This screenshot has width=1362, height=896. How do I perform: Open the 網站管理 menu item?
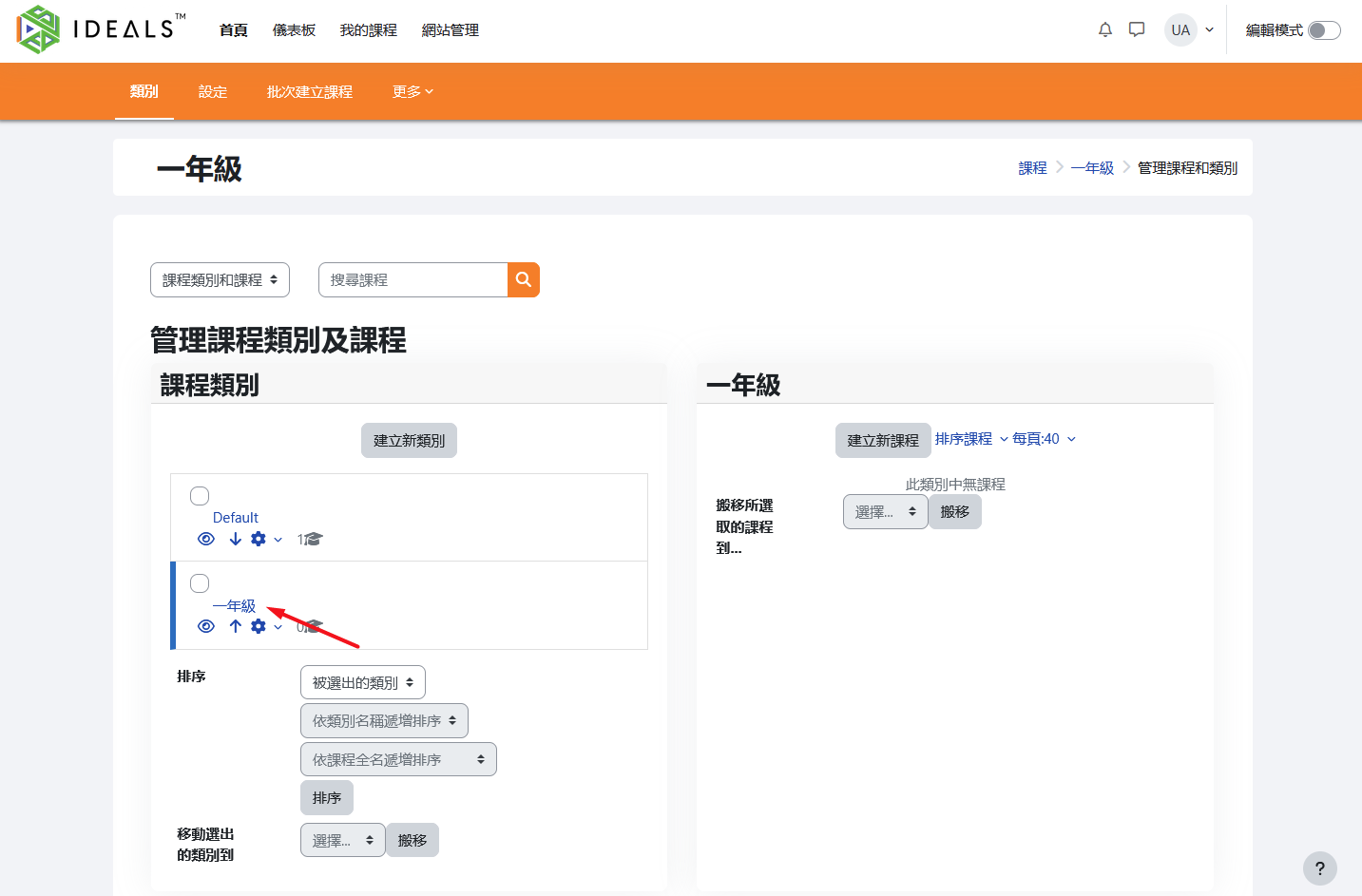click(x=450, y=30)
